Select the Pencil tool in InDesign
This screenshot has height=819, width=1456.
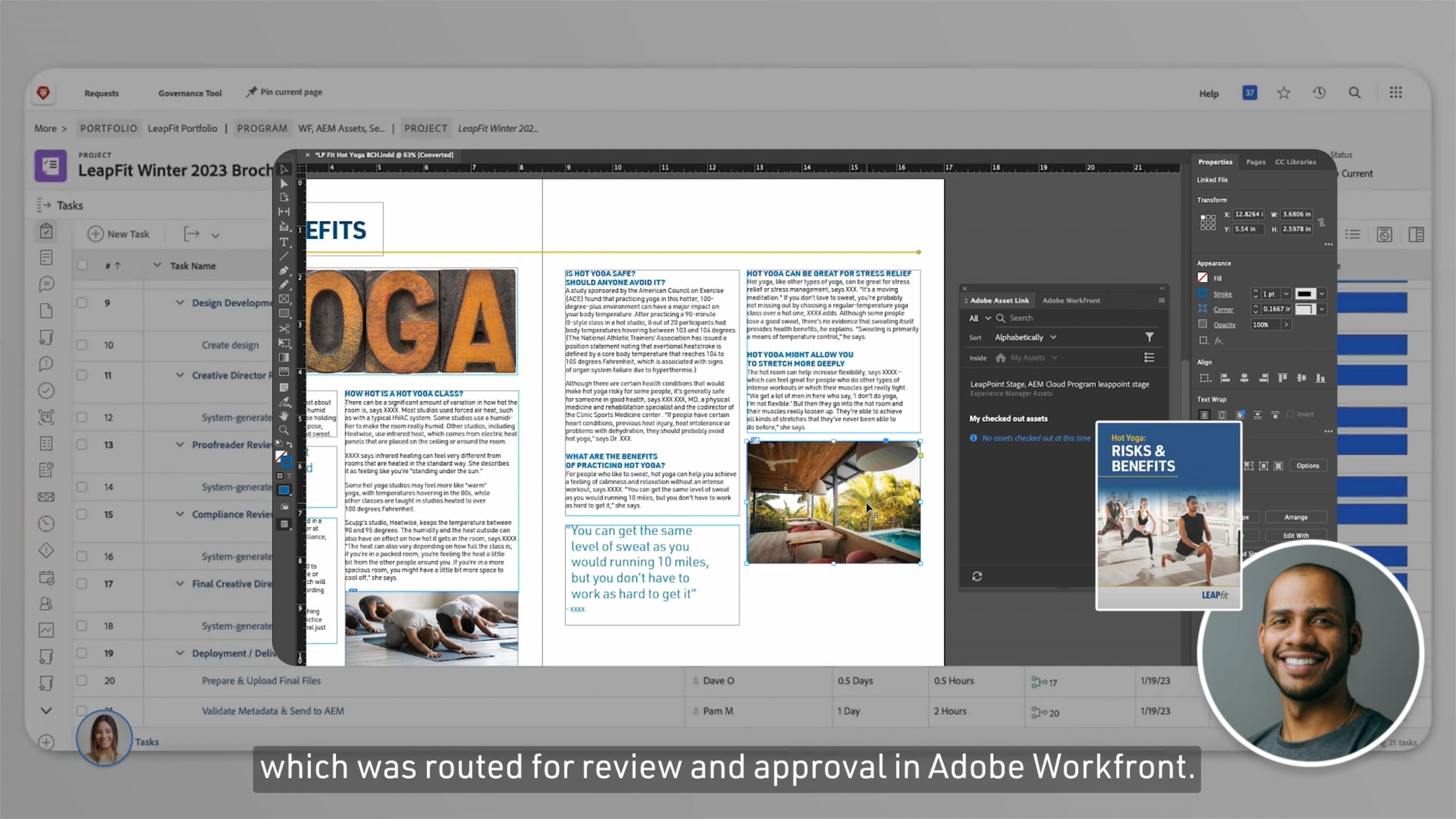pyautogui.click(x=284, y=285)
